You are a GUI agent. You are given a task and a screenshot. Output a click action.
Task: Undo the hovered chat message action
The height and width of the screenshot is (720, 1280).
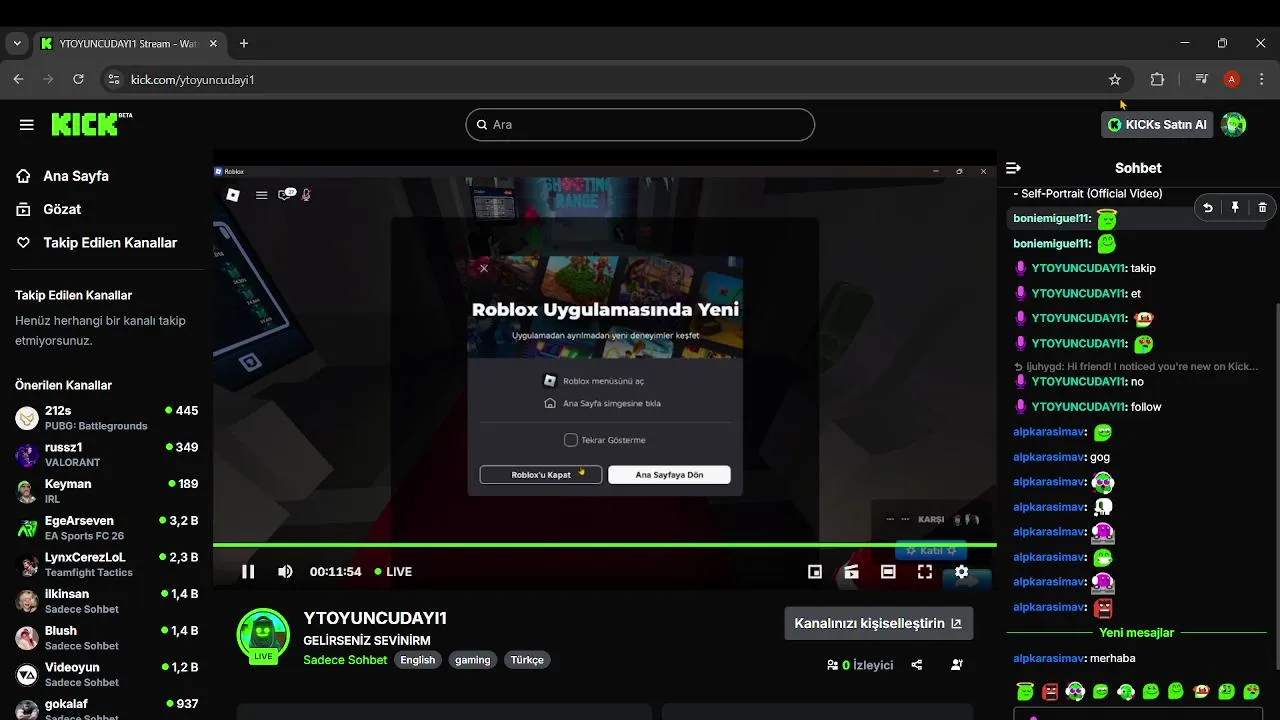point(1208,208)
